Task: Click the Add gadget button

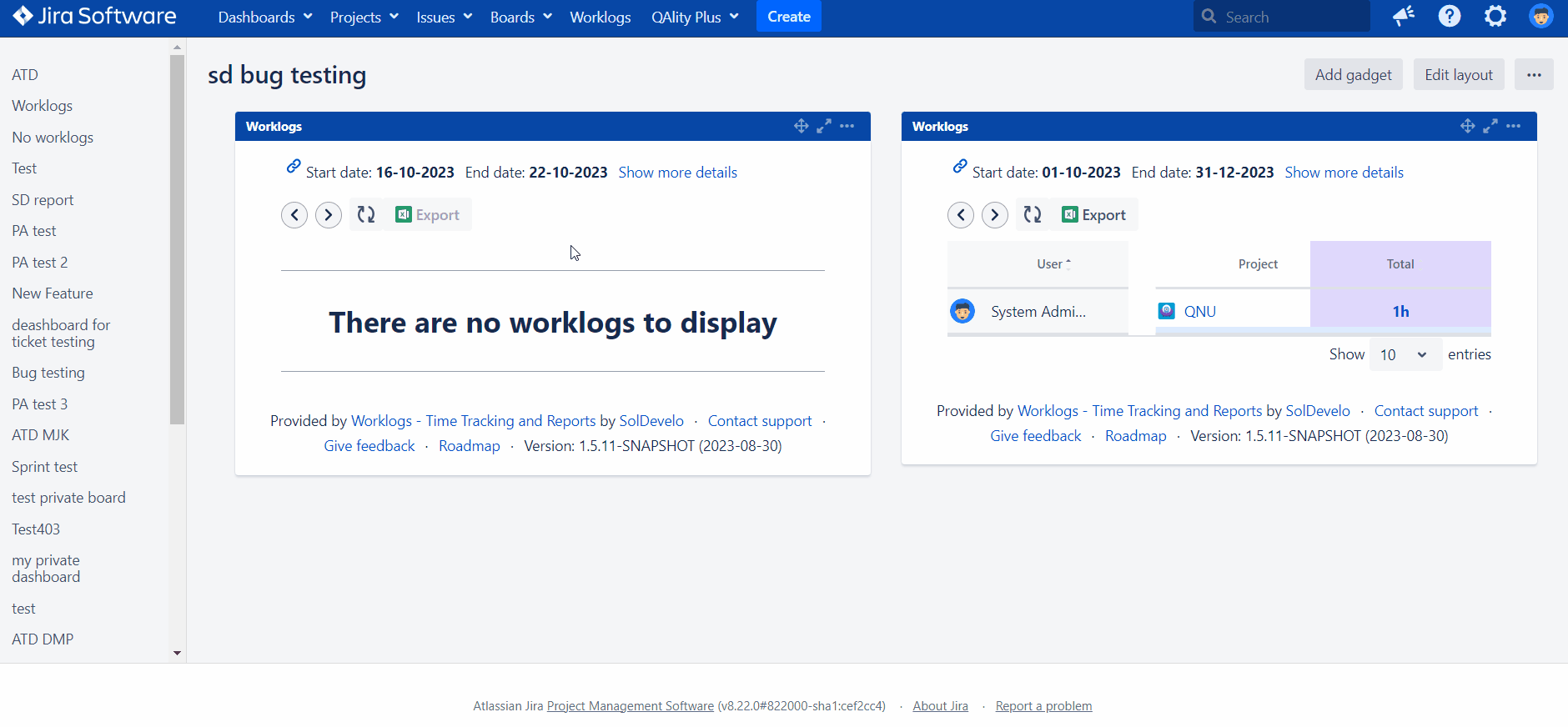Action: pos(1354,74)
